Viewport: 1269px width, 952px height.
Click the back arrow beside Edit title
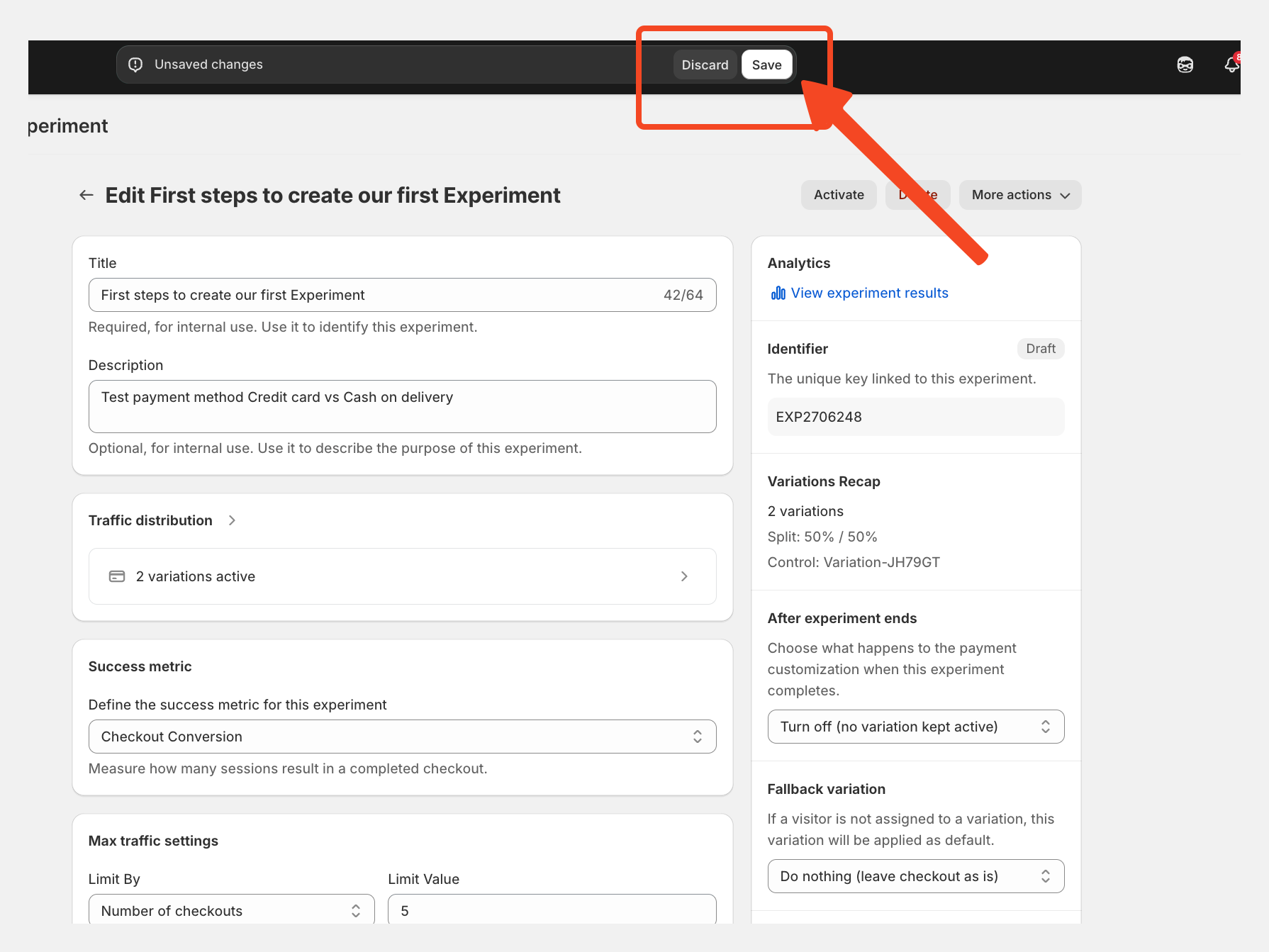coord(86,195)
